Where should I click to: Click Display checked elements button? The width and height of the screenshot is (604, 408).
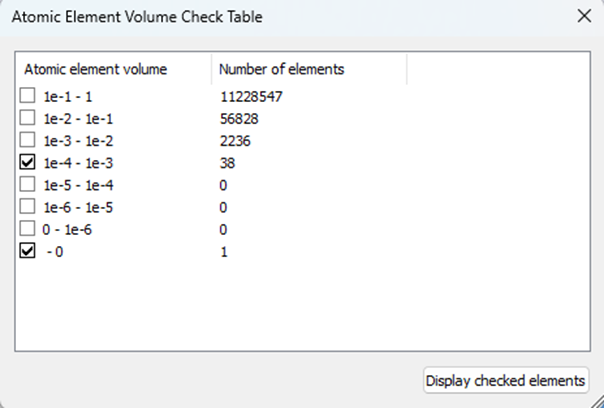pyautogui.click(x=506, y=380)
